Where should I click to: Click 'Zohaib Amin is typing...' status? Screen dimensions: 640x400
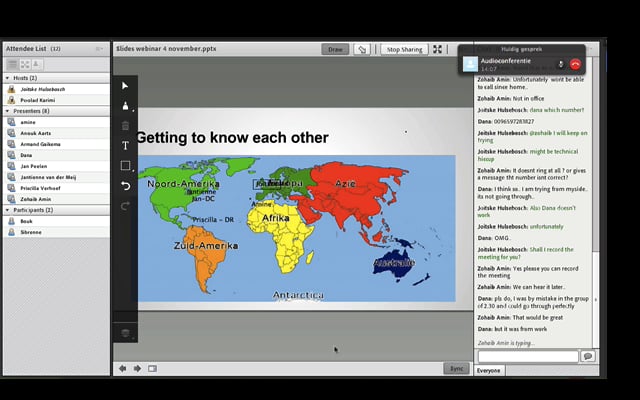tap(506, 343)
